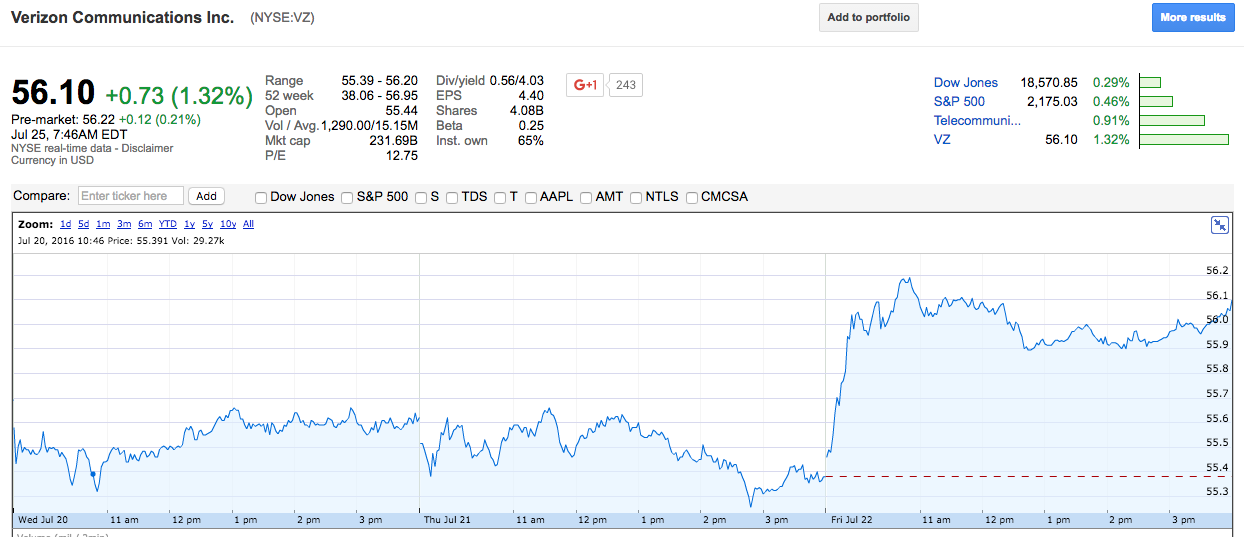Click the 56.2 price axis label
The image size is (1244, 537).
1217,271
